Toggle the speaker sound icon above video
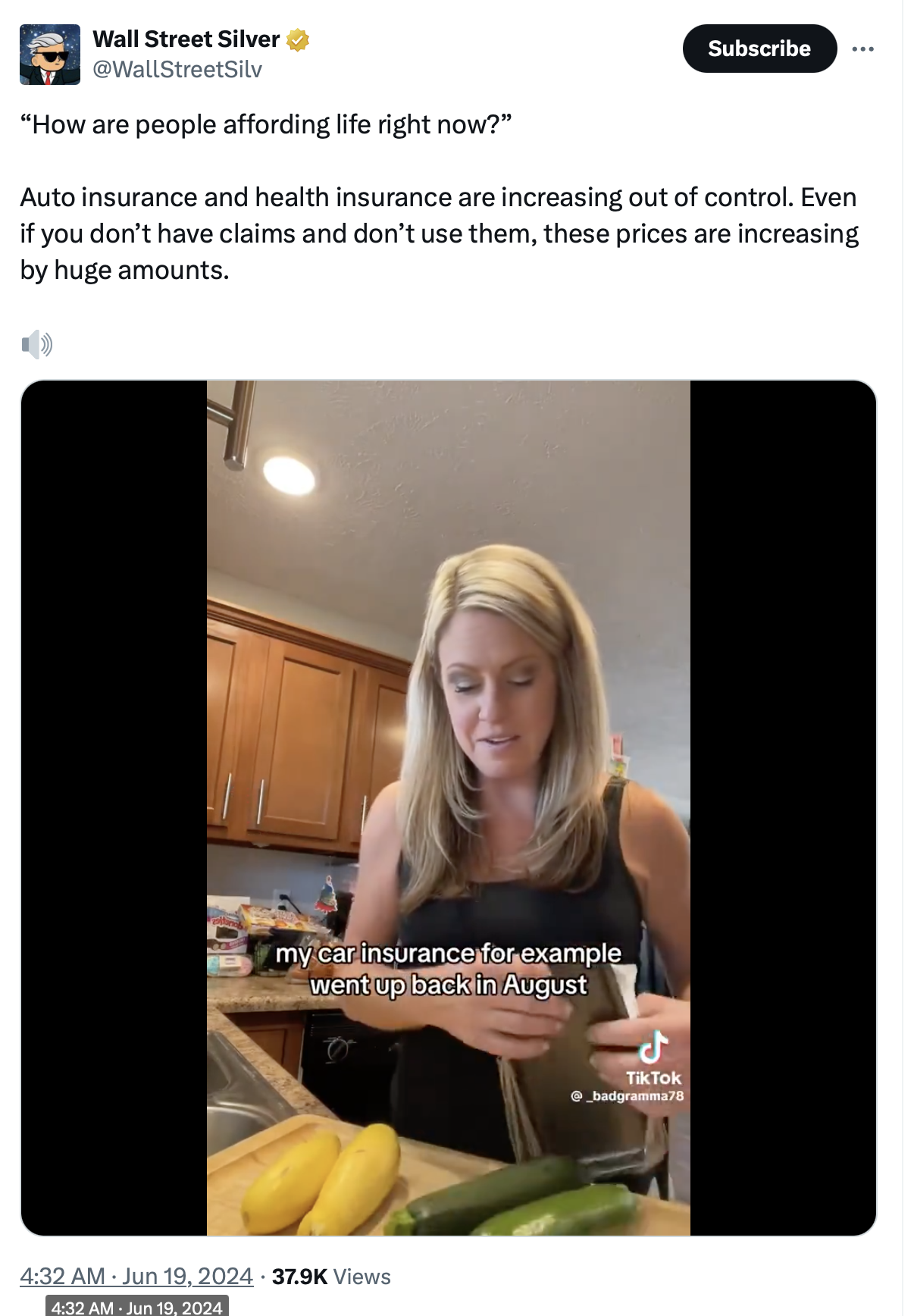 point(36,345)
